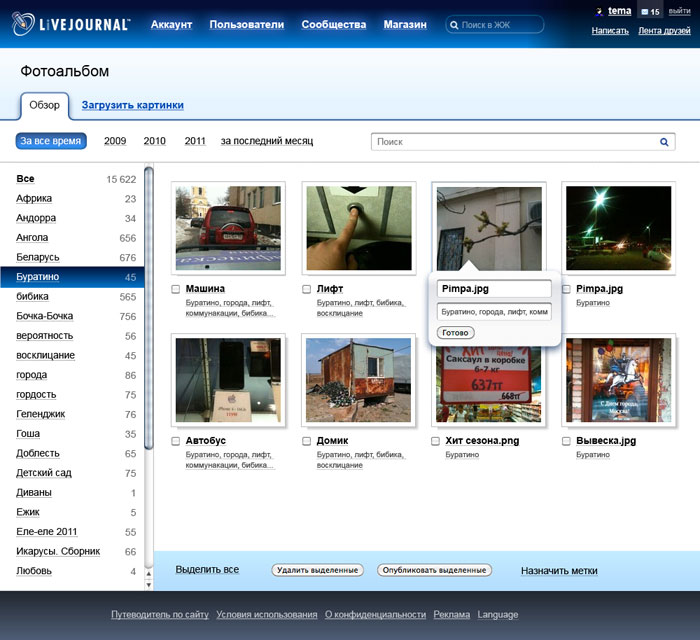Click the Назначить метки link
Viewport: 700px width, 640px height.
(559, 571)
